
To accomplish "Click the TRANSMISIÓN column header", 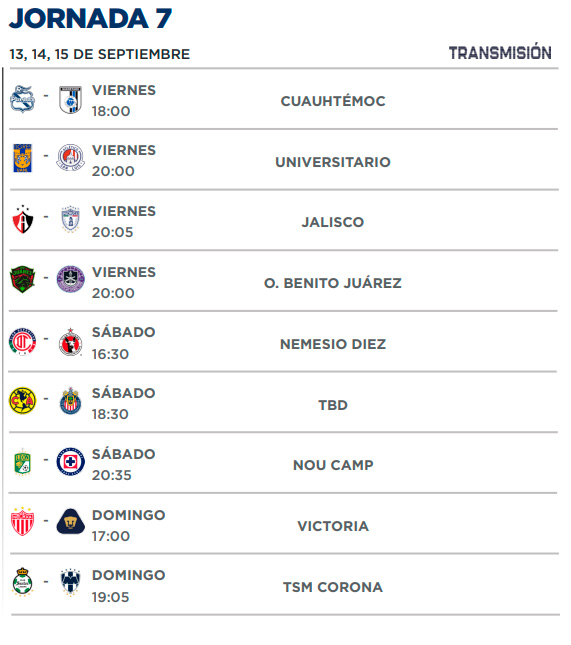I will (500, 53).
